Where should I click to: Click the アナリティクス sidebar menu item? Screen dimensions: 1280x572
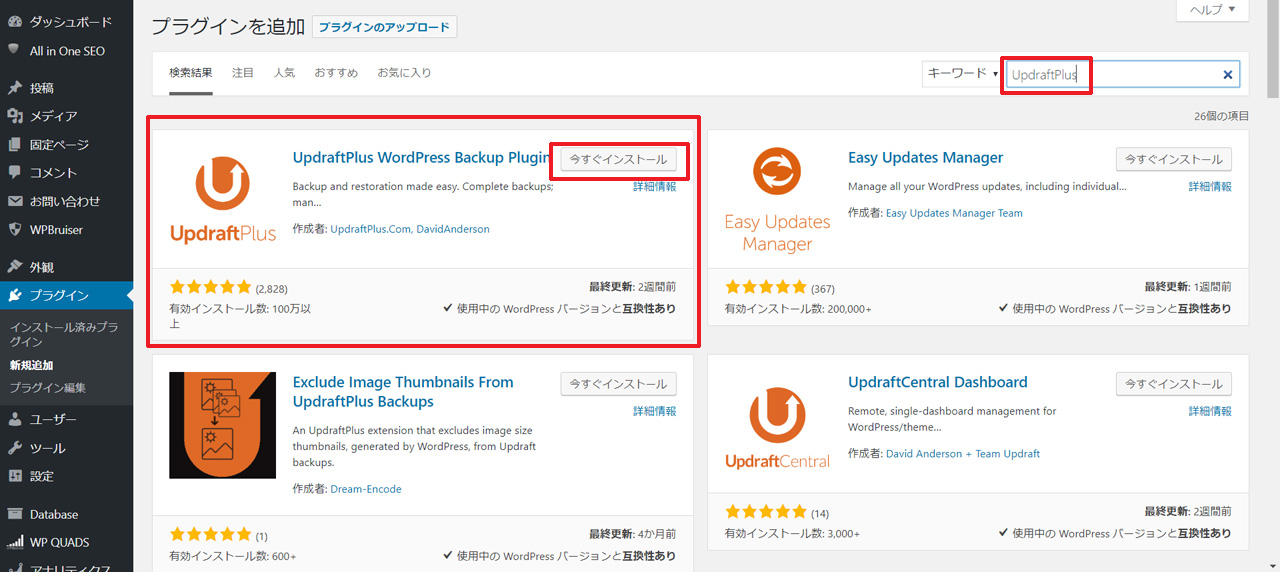(x=66, y=567)
